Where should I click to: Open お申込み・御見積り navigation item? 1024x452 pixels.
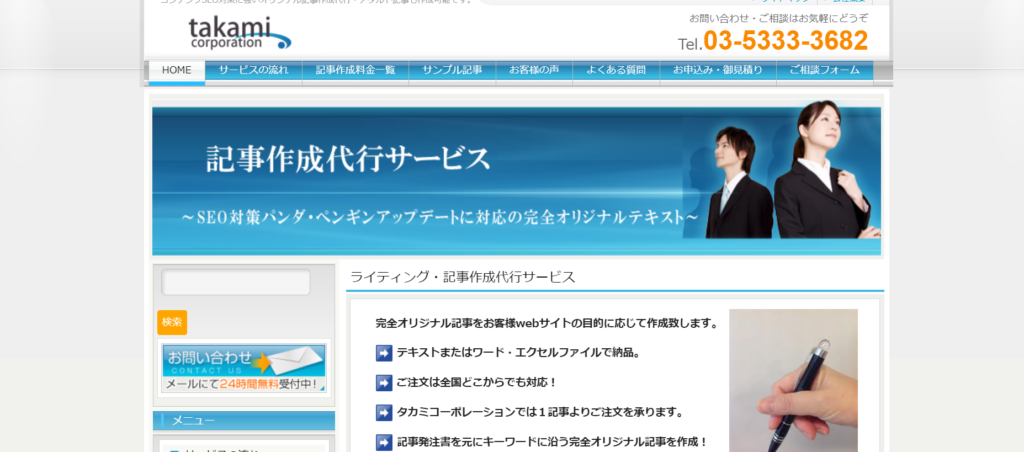tap(718, 71)
